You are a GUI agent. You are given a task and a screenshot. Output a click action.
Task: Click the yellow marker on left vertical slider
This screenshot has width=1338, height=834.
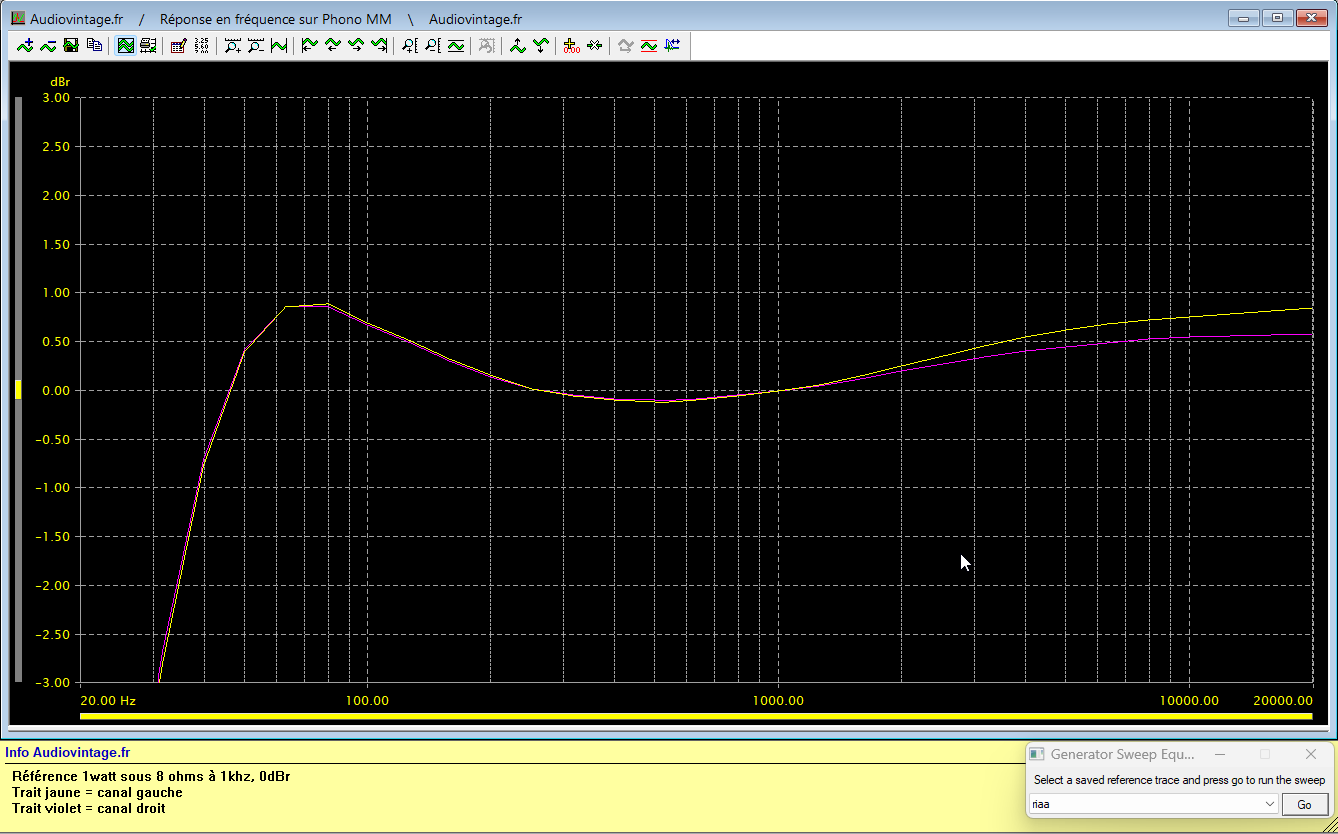17,390
